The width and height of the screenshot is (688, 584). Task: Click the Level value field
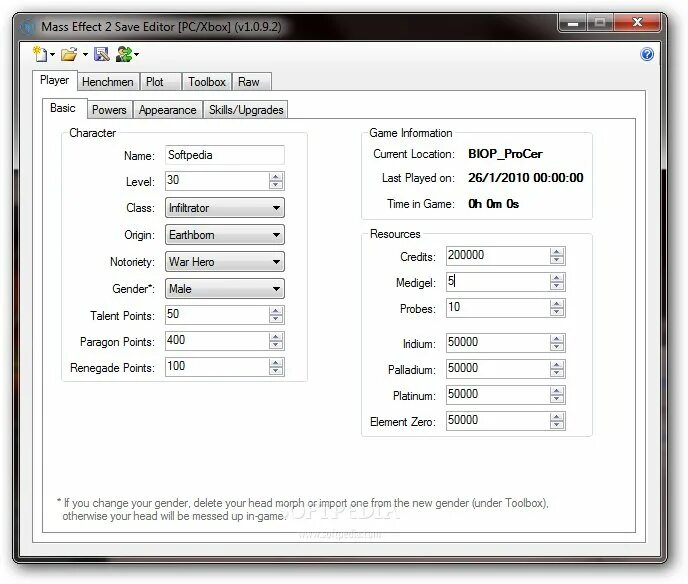click(217, 181)
